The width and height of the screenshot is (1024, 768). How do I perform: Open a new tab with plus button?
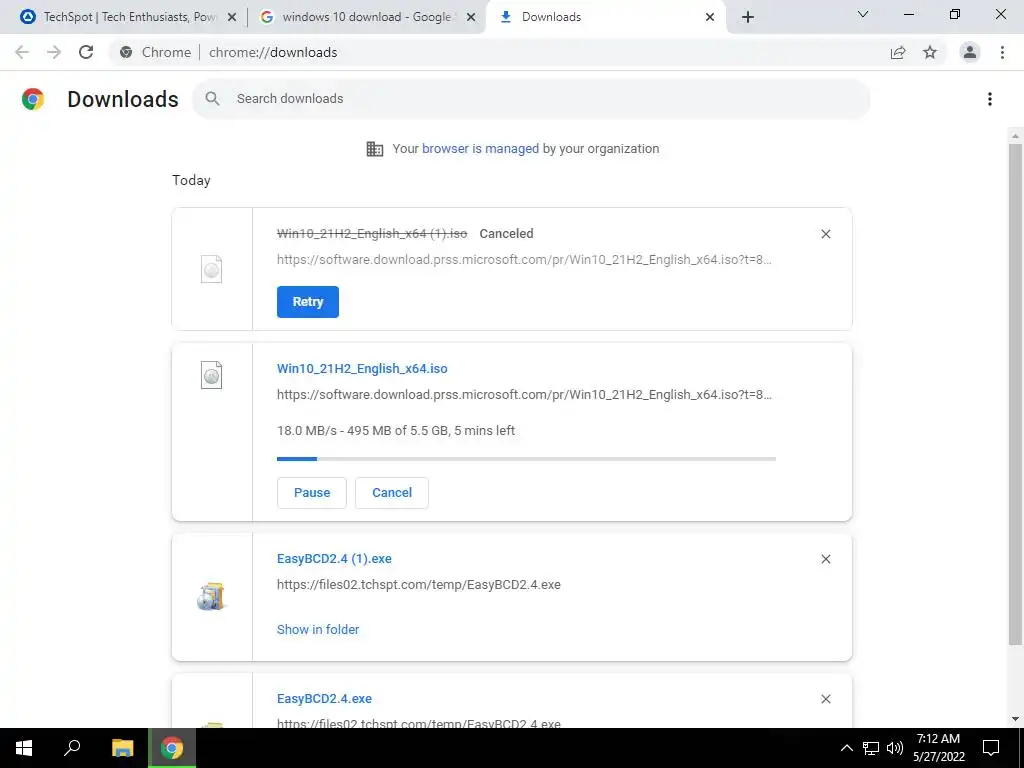click(748, 18)
